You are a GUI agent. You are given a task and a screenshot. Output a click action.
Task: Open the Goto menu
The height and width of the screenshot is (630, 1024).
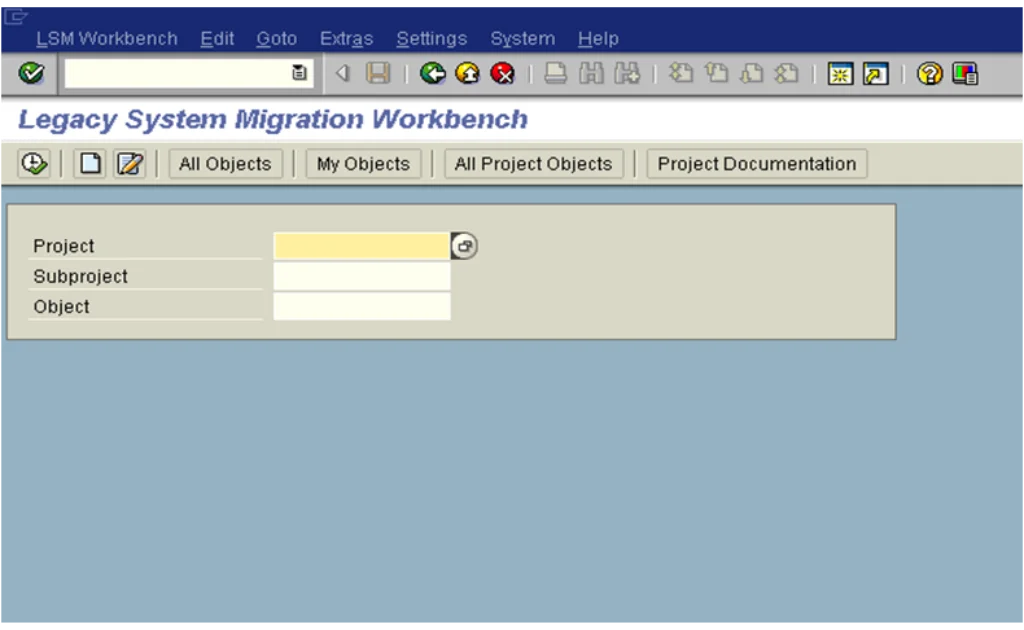(x=276, y=39)
